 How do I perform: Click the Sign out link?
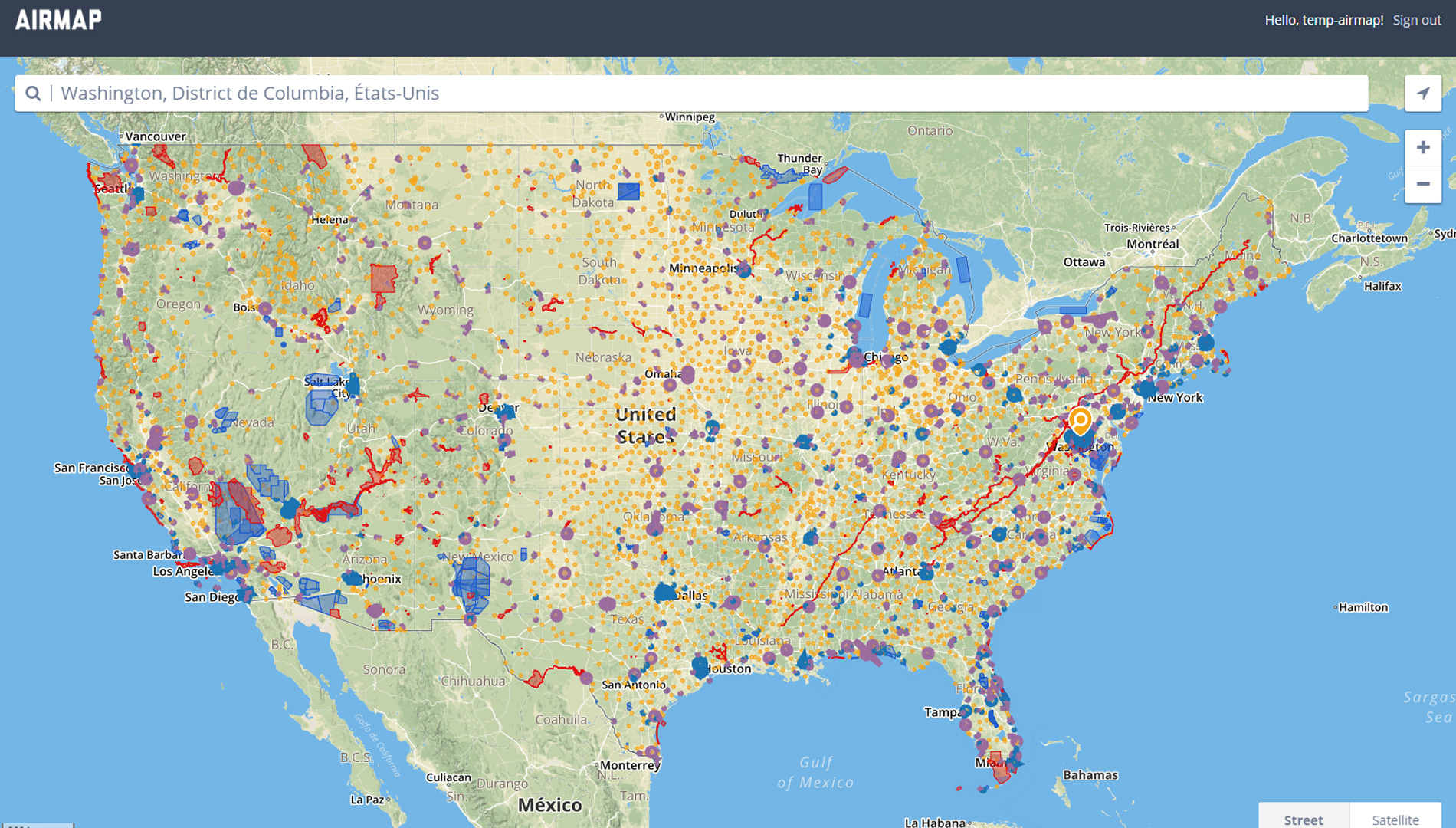pyautogui.click(x=1417, y=20)
